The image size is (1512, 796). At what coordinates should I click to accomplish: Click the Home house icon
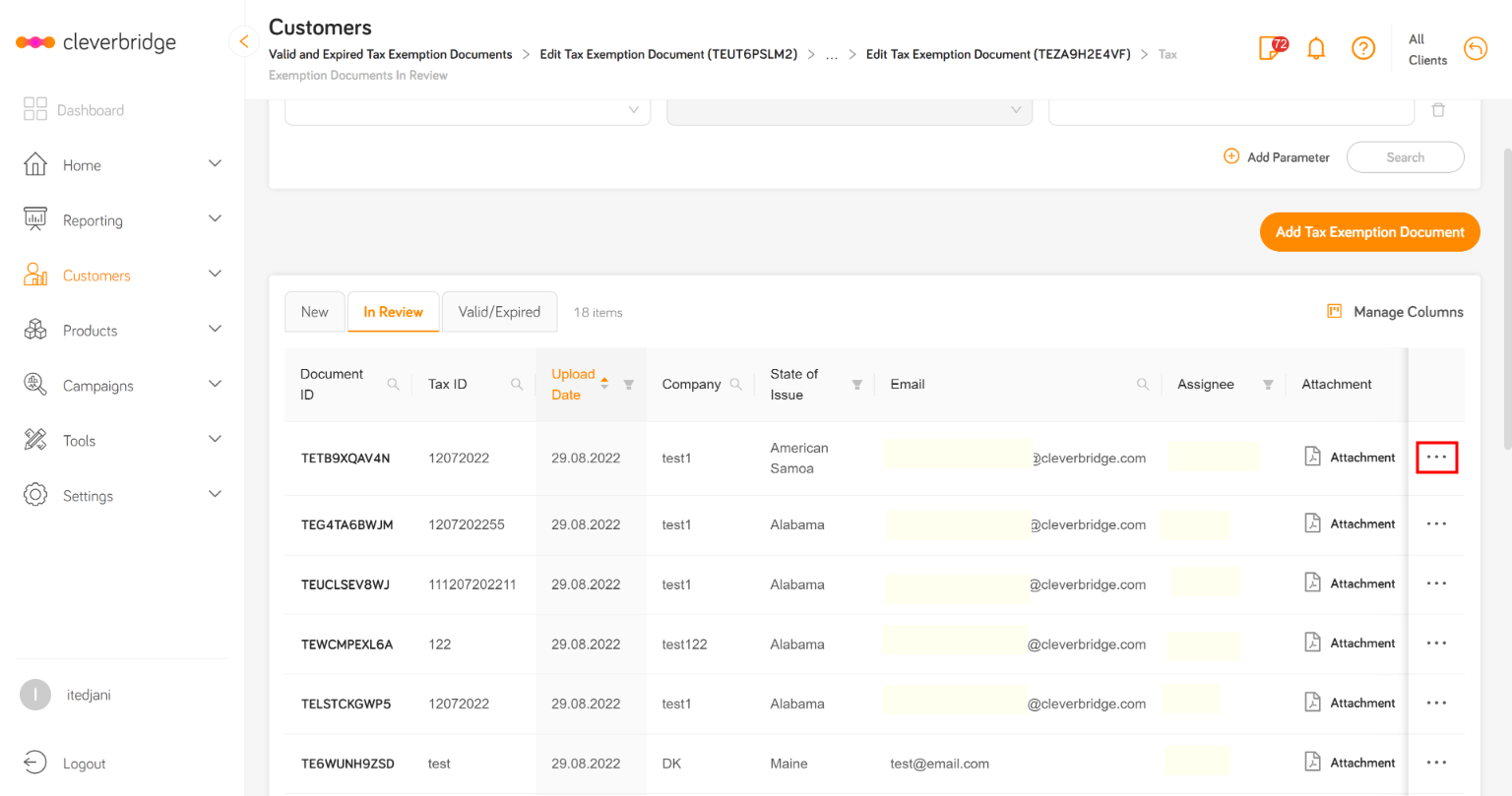point(35,164)
